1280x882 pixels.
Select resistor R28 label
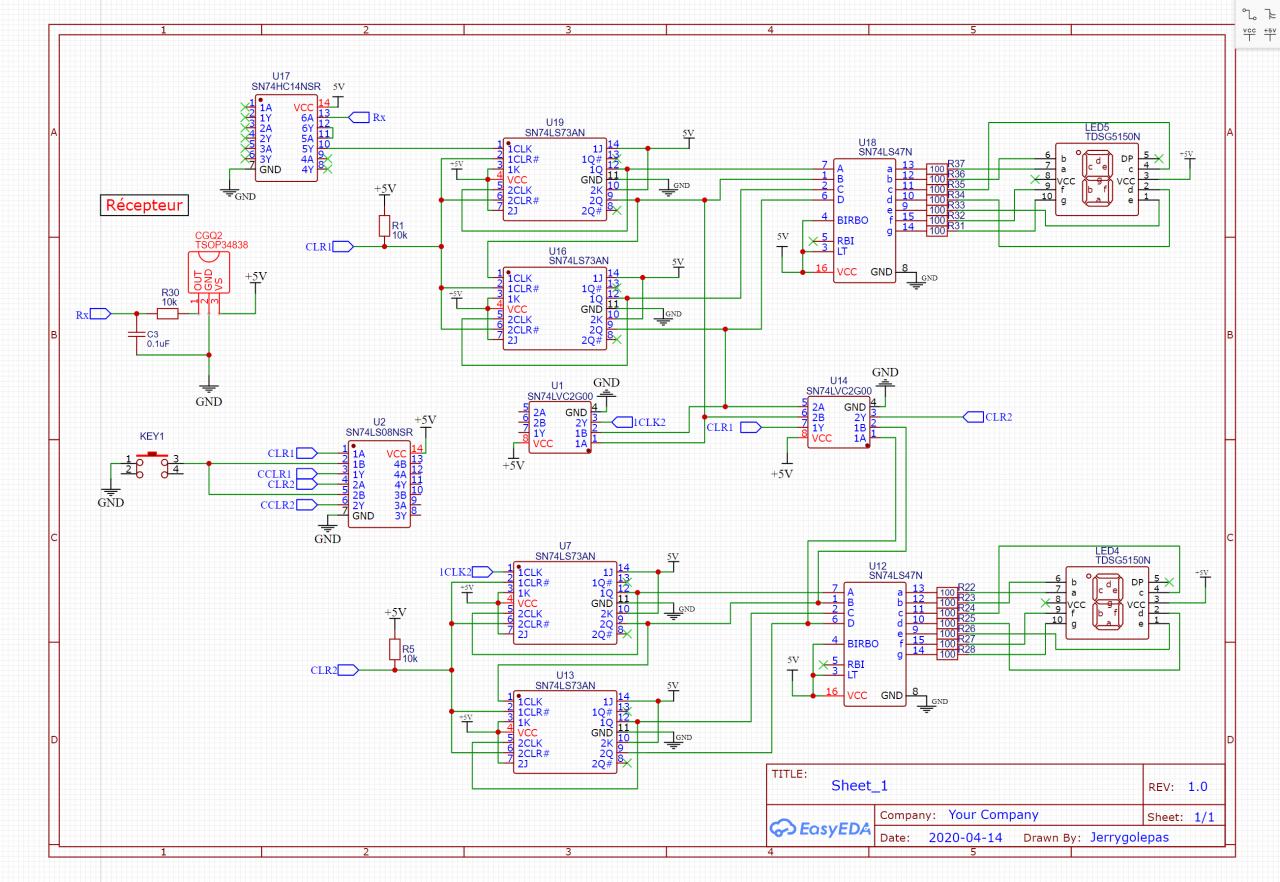point(966,650)
